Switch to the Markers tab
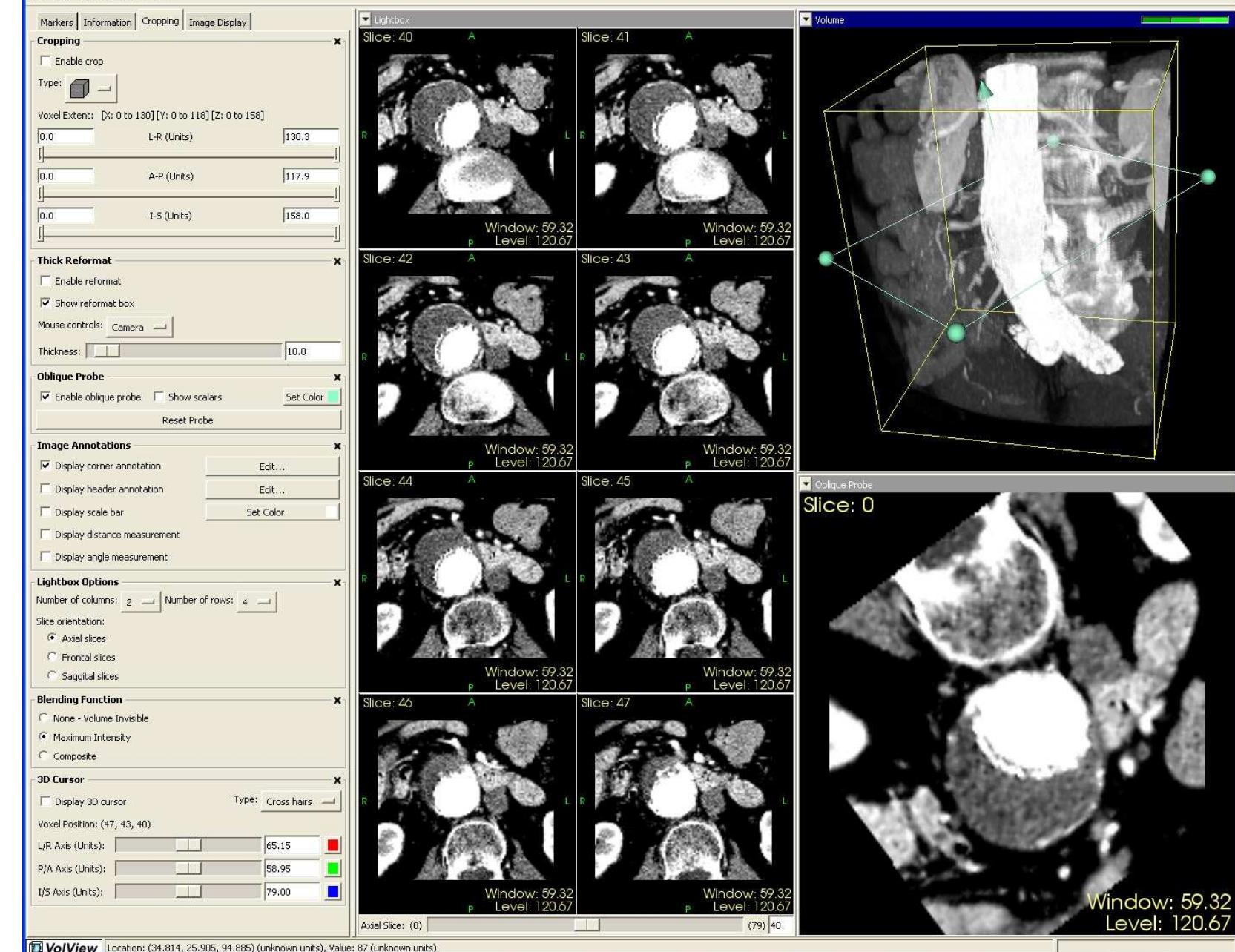Screen dimensions: 1235x952 [56, 22]
